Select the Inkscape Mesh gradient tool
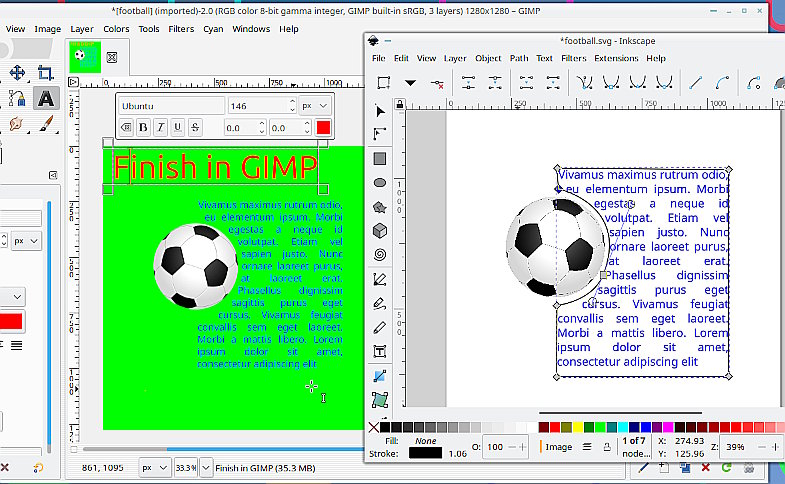Image resolution: width=785 pixels, height=484 pixels. tap(380, 400)
